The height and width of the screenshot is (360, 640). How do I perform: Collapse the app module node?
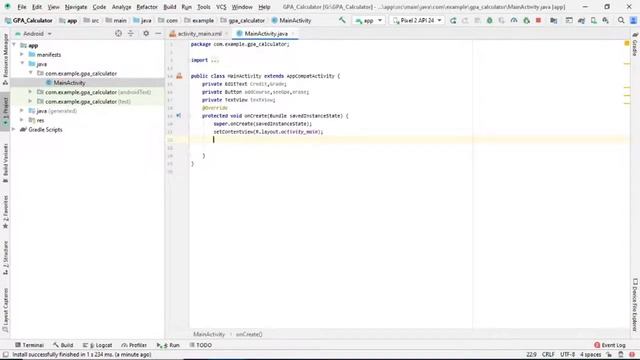(x=14, y=45)
